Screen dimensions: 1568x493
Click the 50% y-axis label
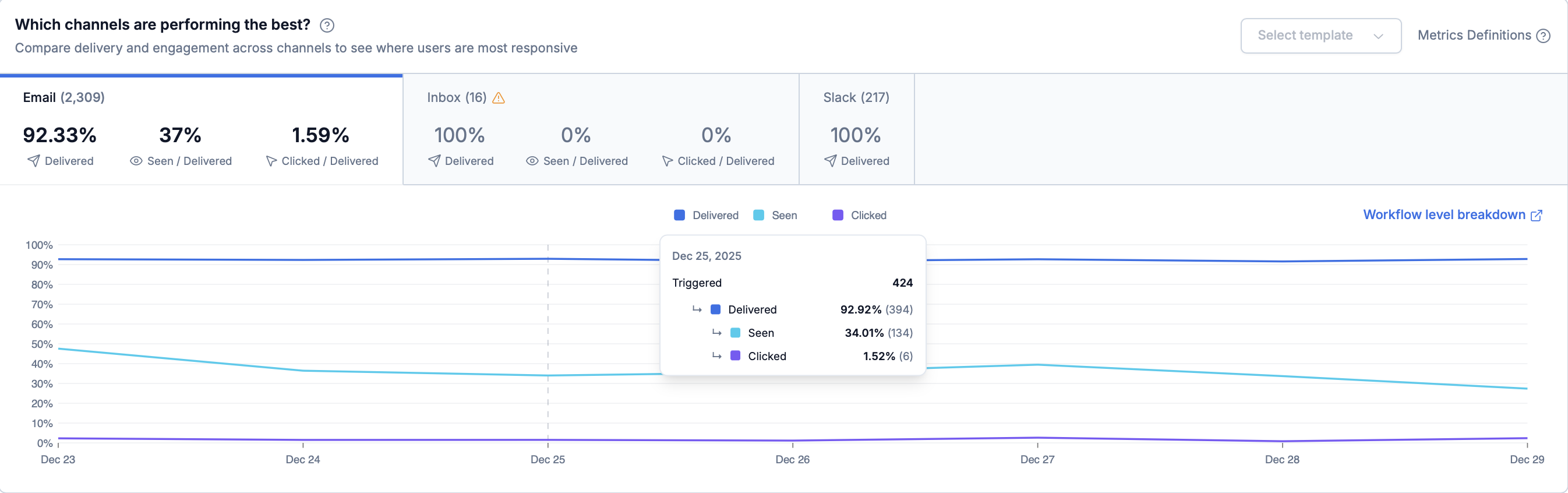(x=42, y=344)
